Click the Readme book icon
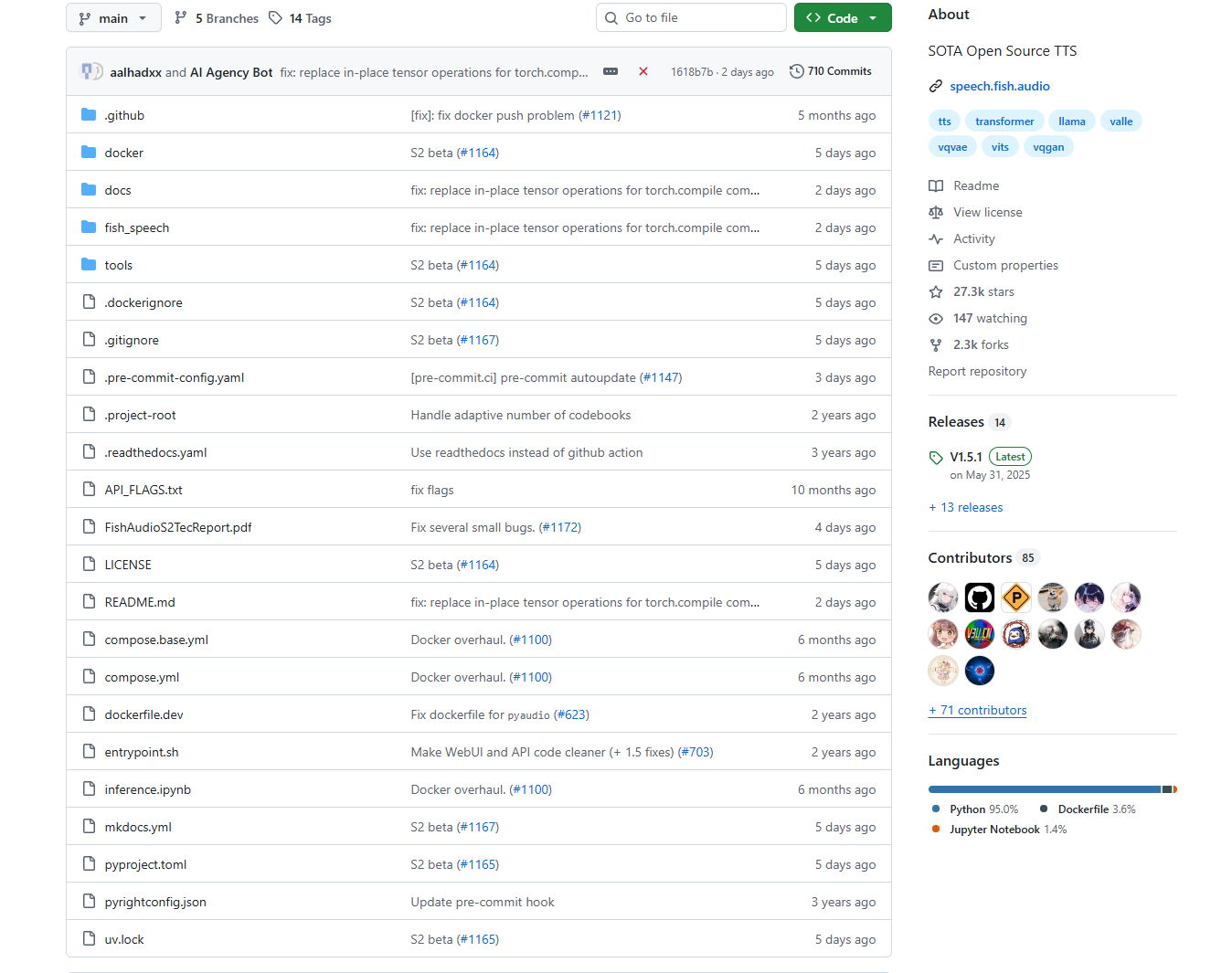Image resolution: width=1232 pixels, height=973 pixels. click(x=936, y=185)
